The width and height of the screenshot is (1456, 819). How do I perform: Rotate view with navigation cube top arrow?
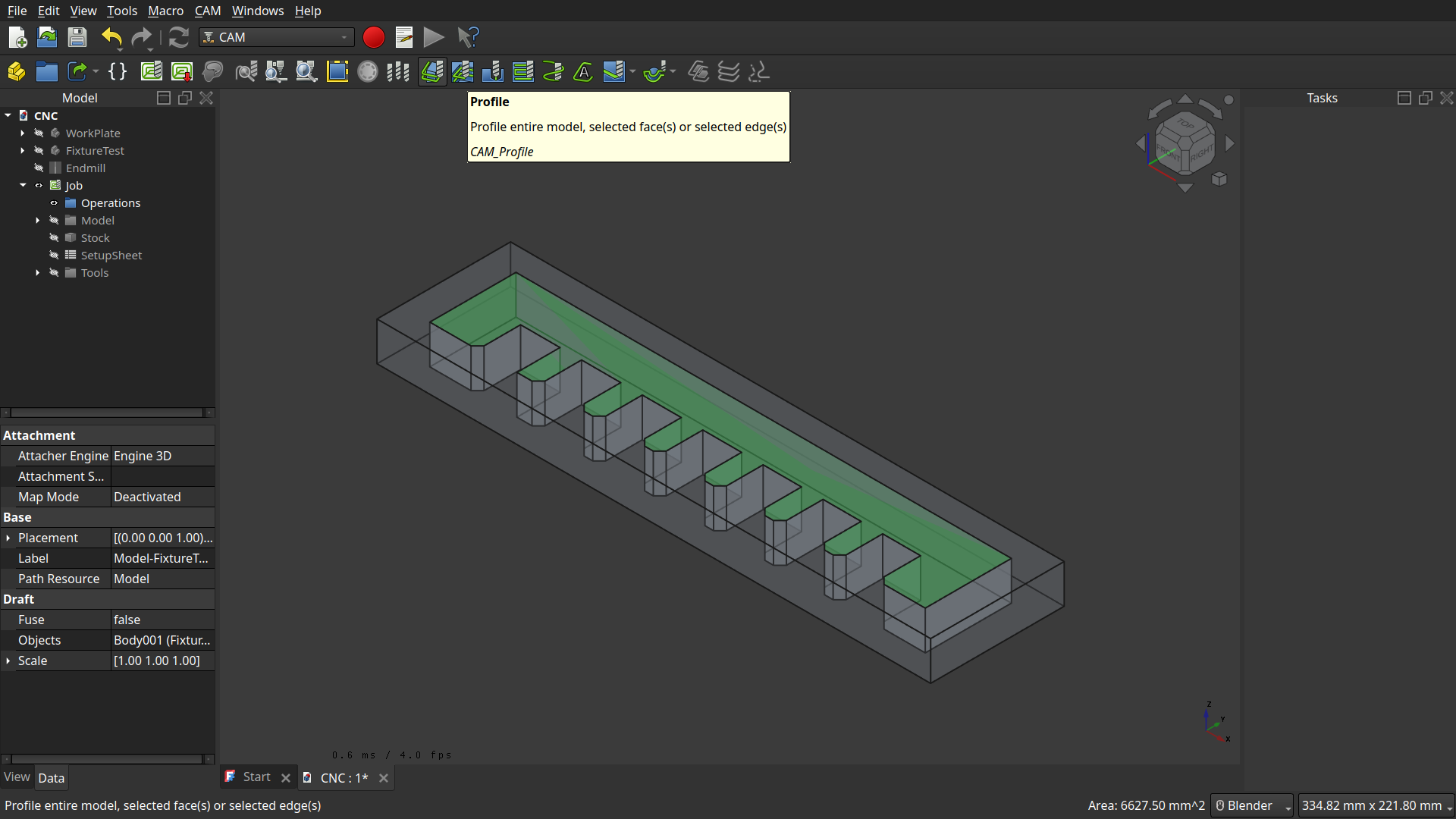pyautogui.click(x=1185, y=99)
